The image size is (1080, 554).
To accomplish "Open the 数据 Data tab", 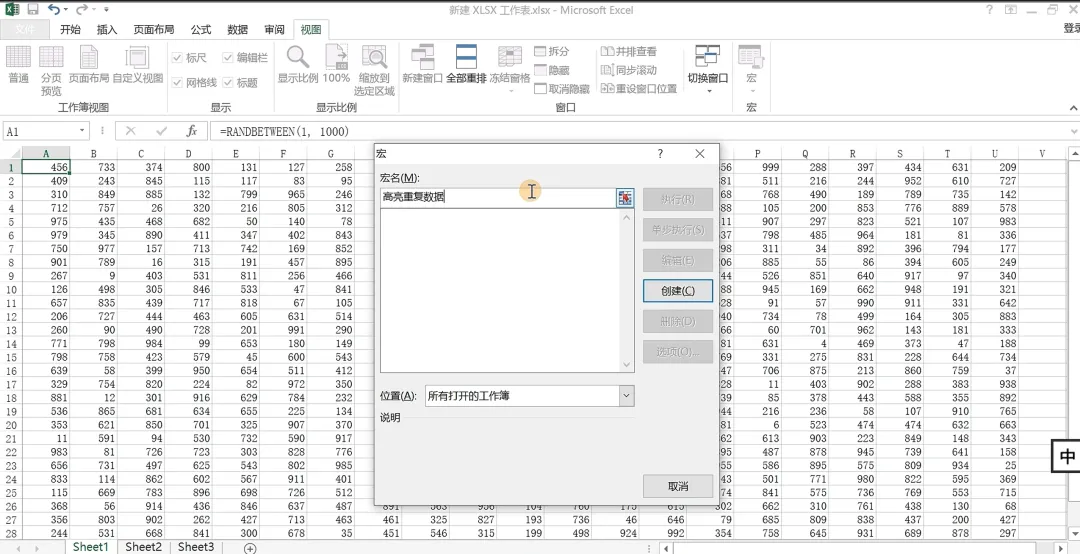I will tap(238, 29).
